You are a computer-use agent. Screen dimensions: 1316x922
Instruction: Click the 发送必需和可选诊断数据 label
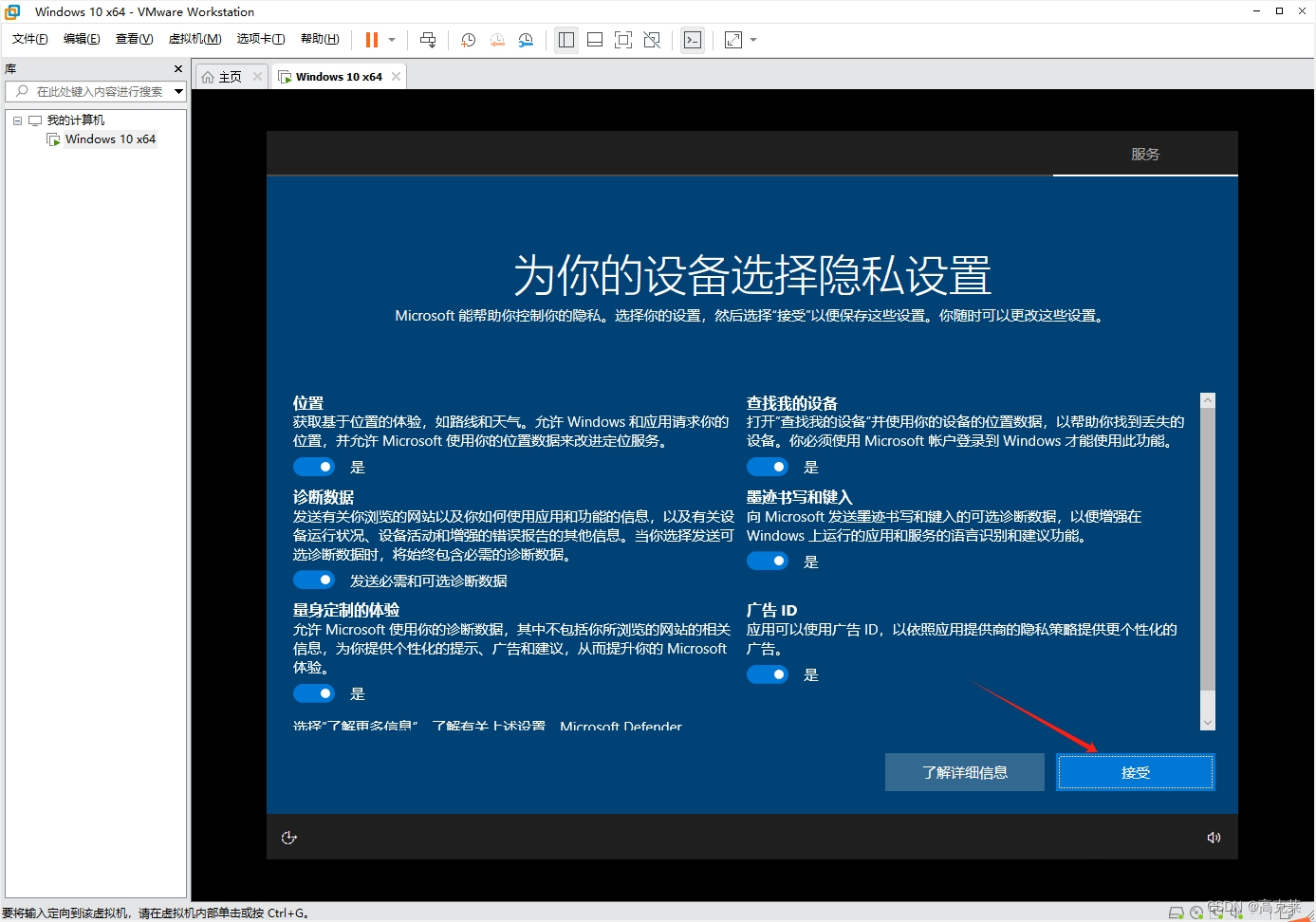point(429,581)
